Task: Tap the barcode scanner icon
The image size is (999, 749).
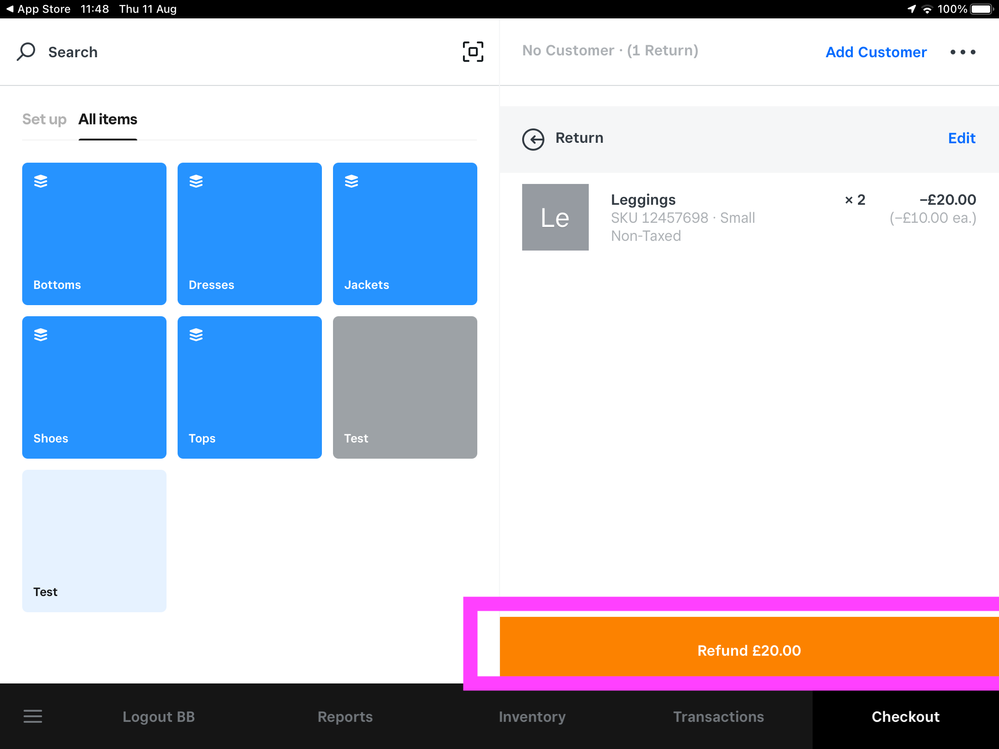Action: 473,52
